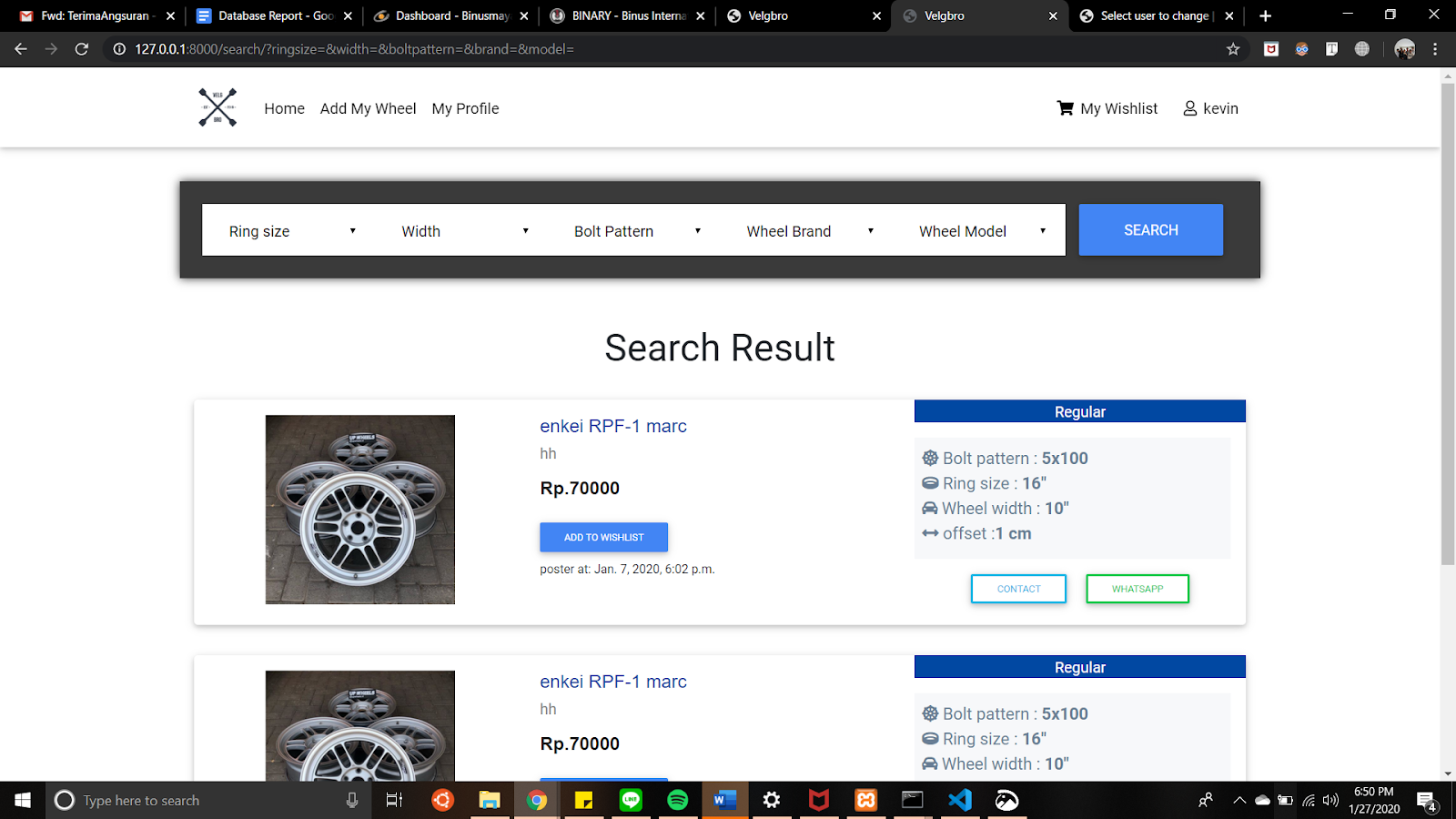Image resolution: width=1456 pixels, height=819 pixels.
Task: Open Windows Start menu
Action: (x=23, y=800)
